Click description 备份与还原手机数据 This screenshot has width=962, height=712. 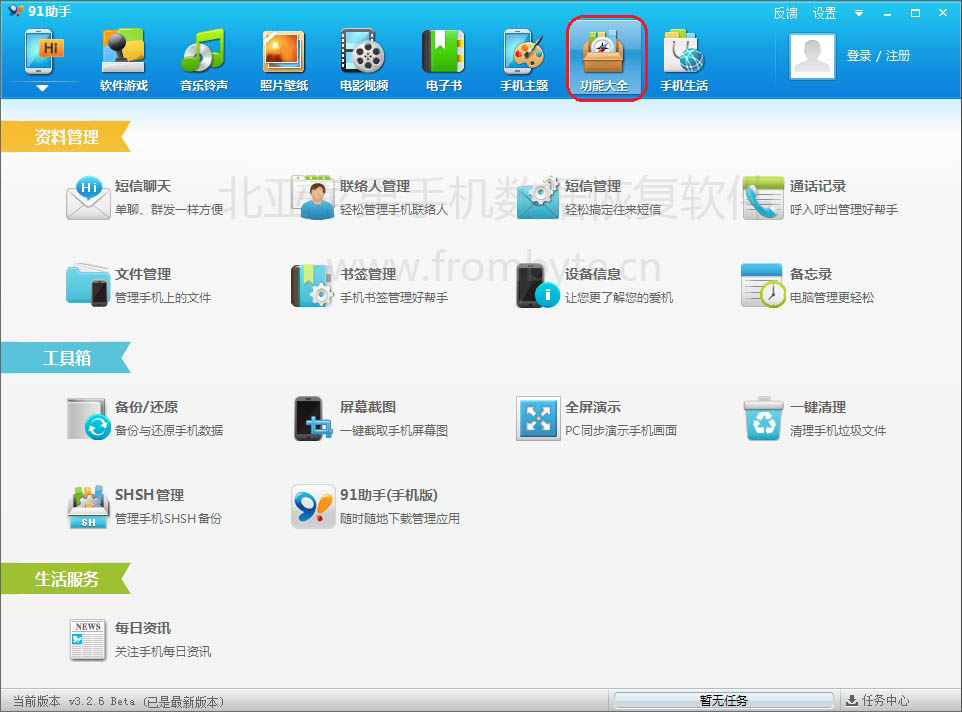click(x=169, y=431)
